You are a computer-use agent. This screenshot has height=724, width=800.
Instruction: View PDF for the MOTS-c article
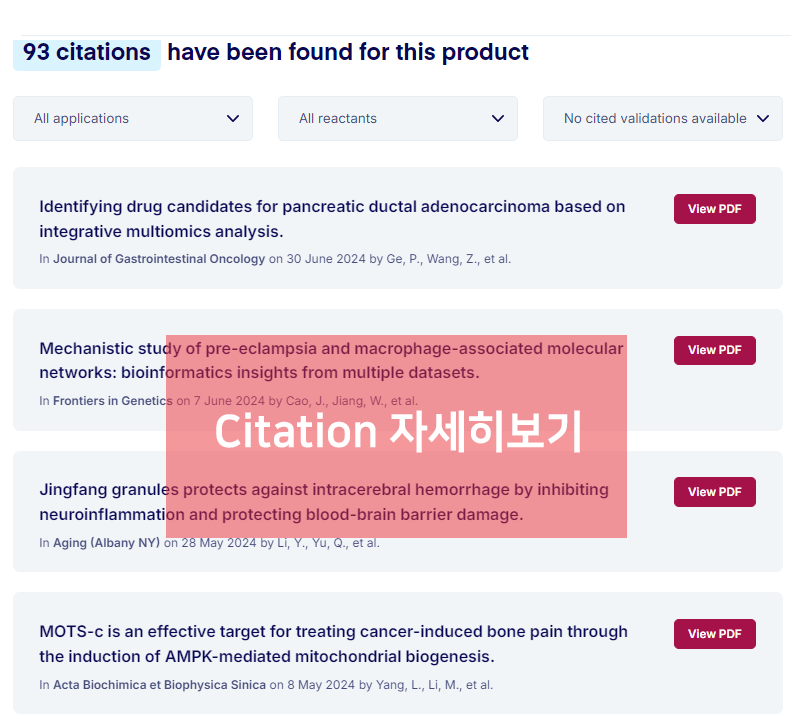[714, 634]
